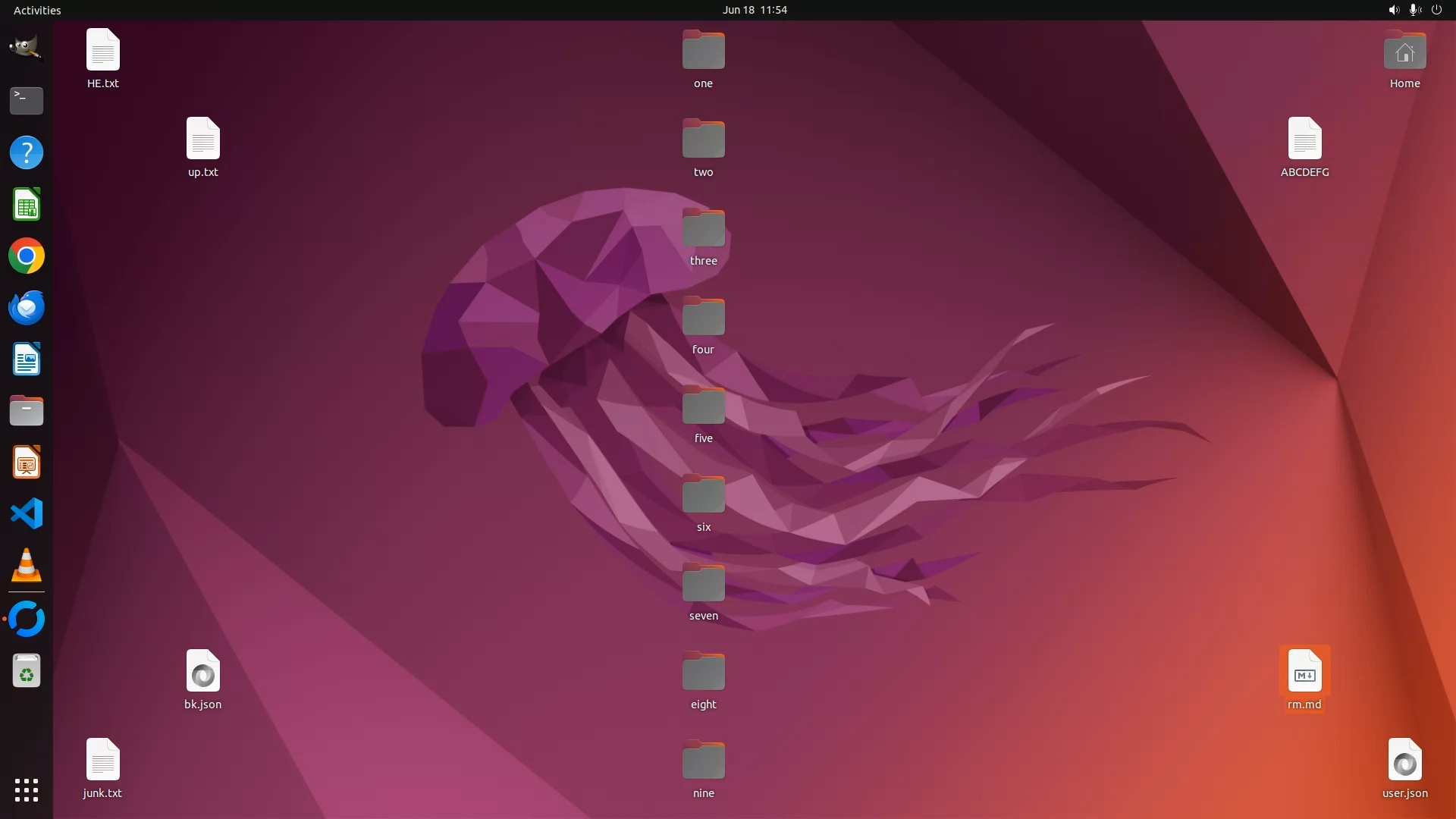
Task: Launch Terminal from the dock
Action: pyautogui.click(x=26, y=100)
